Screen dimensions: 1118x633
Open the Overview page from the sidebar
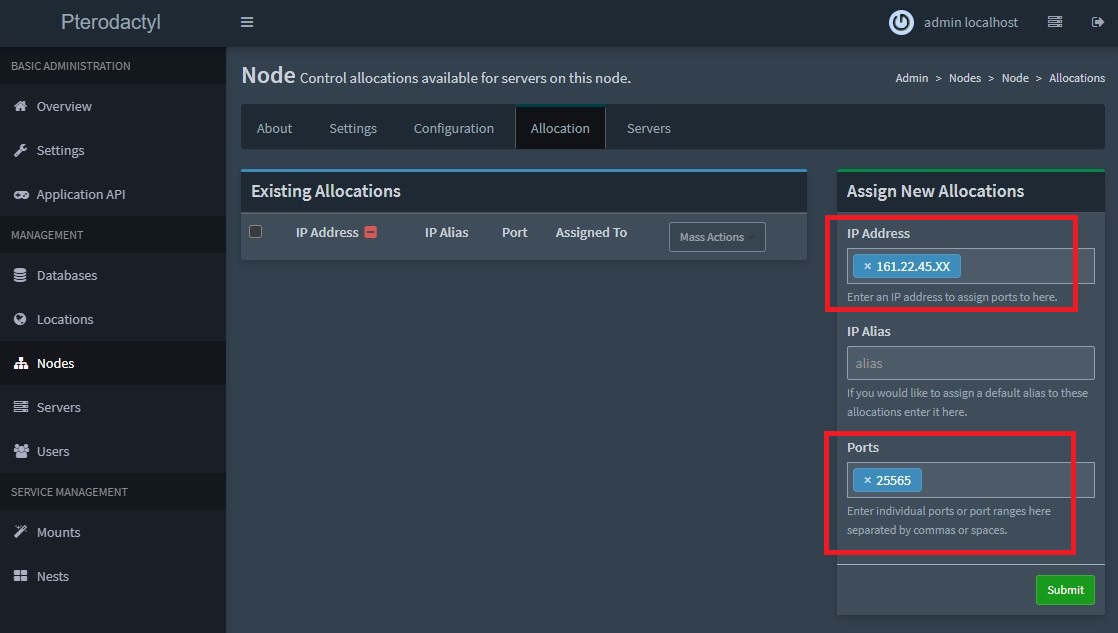click(62, 106)
